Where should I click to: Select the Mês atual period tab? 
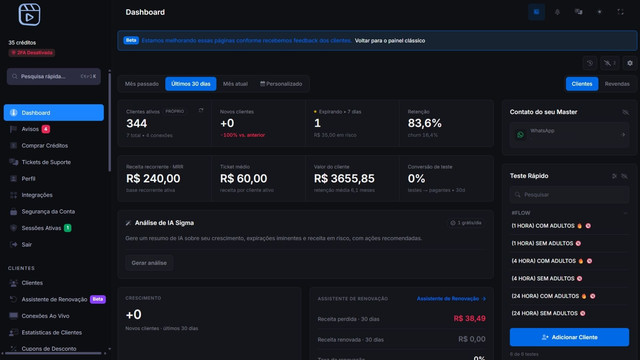tap(235, 84)
